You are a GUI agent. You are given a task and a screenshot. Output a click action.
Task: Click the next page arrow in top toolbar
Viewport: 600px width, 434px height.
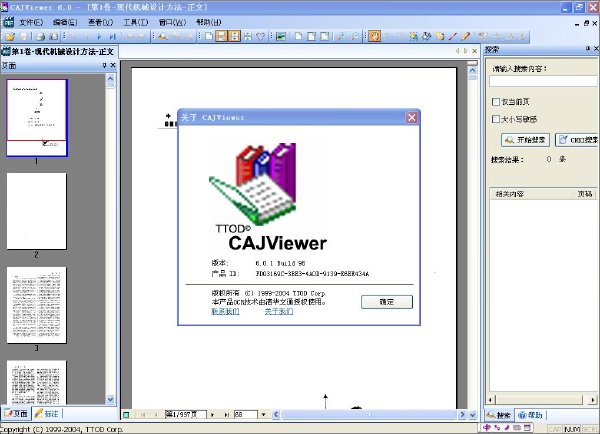click(99, 36)
